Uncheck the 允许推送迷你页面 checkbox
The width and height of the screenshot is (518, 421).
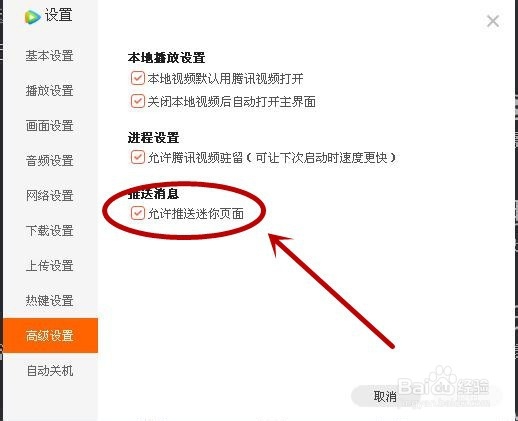(x=137, y=213)
